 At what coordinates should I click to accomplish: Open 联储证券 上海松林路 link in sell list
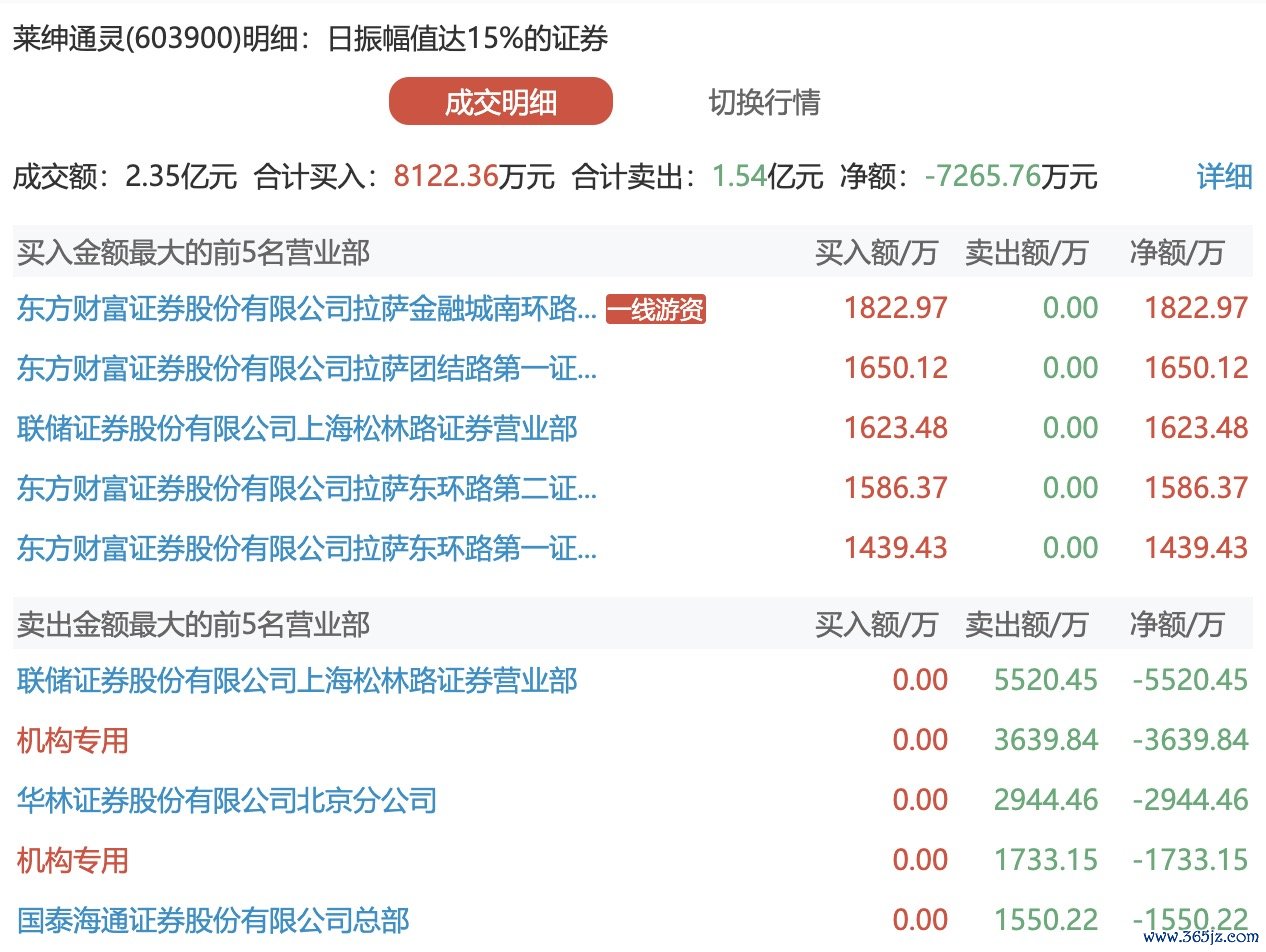pyautogui.click(x=297, y=681)
